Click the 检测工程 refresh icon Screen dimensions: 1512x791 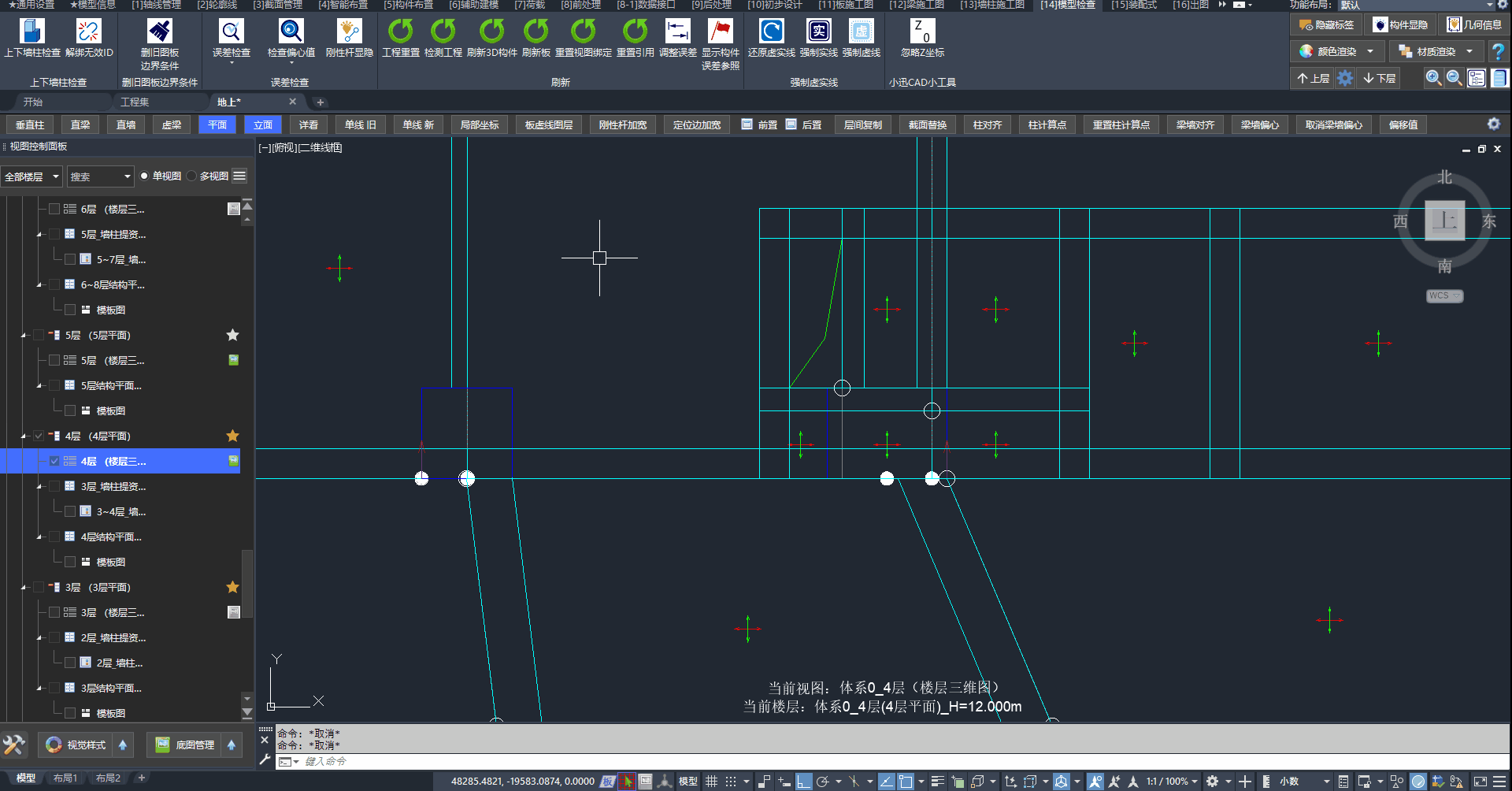(x=443, y=32)
